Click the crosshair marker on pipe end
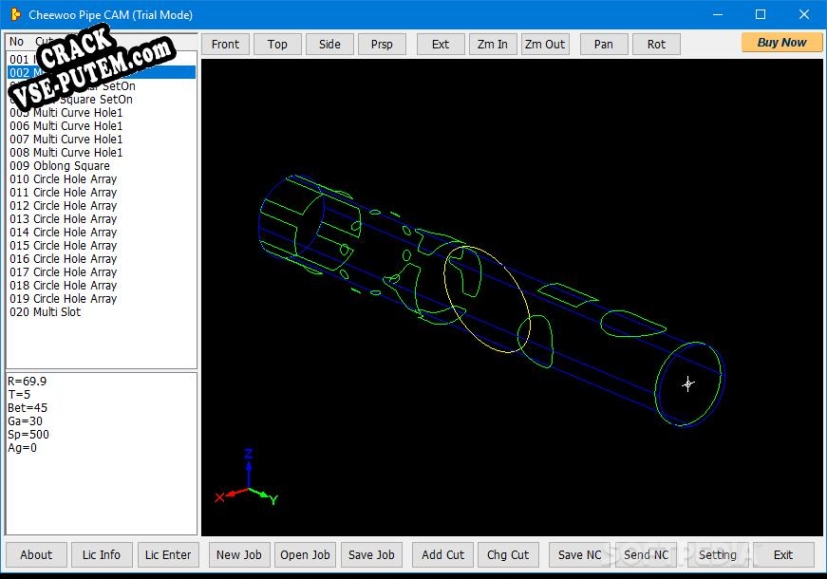 (x=688, y=384)
